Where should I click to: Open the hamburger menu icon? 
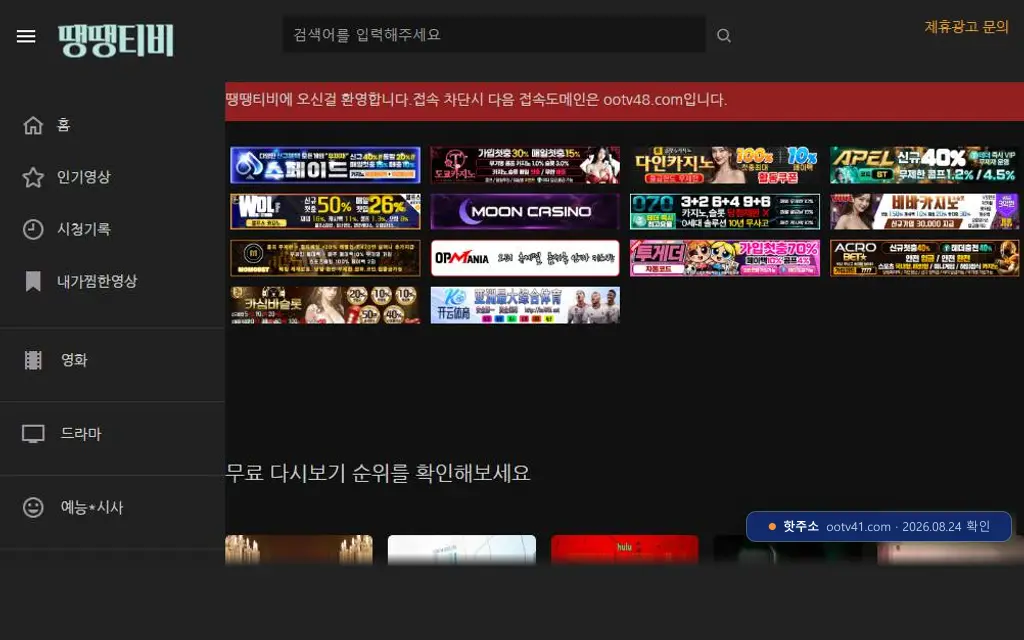tap(26, 36)
